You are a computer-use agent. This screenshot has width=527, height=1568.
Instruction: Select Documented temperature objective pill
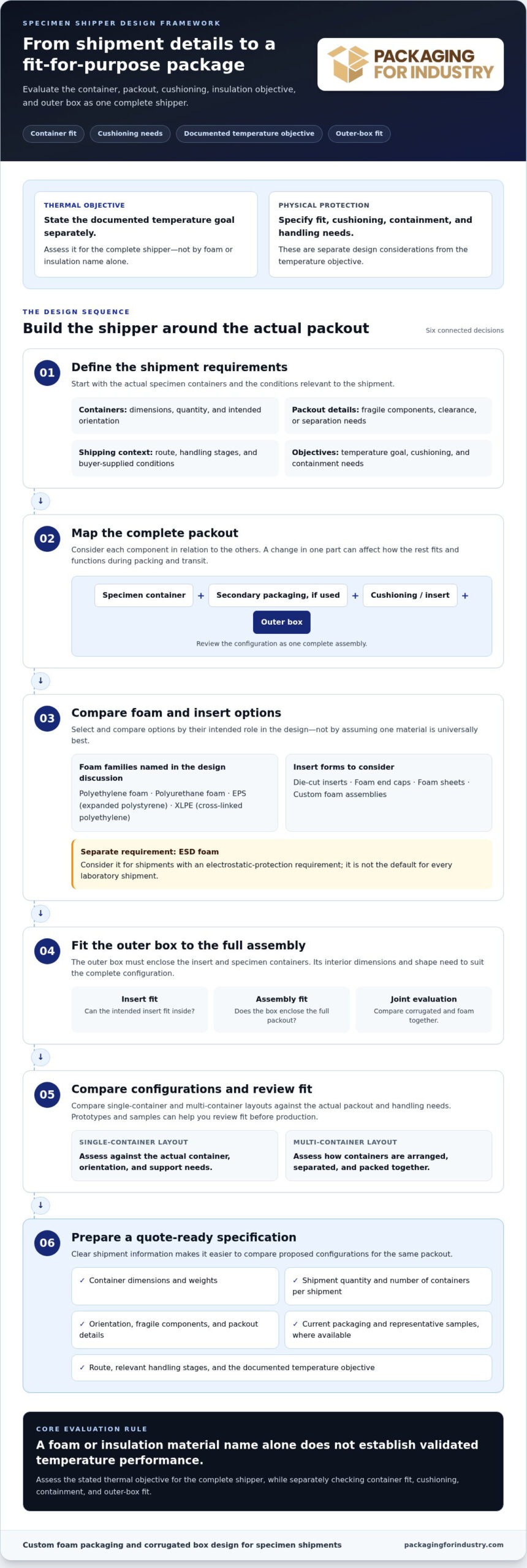(249, 134)
